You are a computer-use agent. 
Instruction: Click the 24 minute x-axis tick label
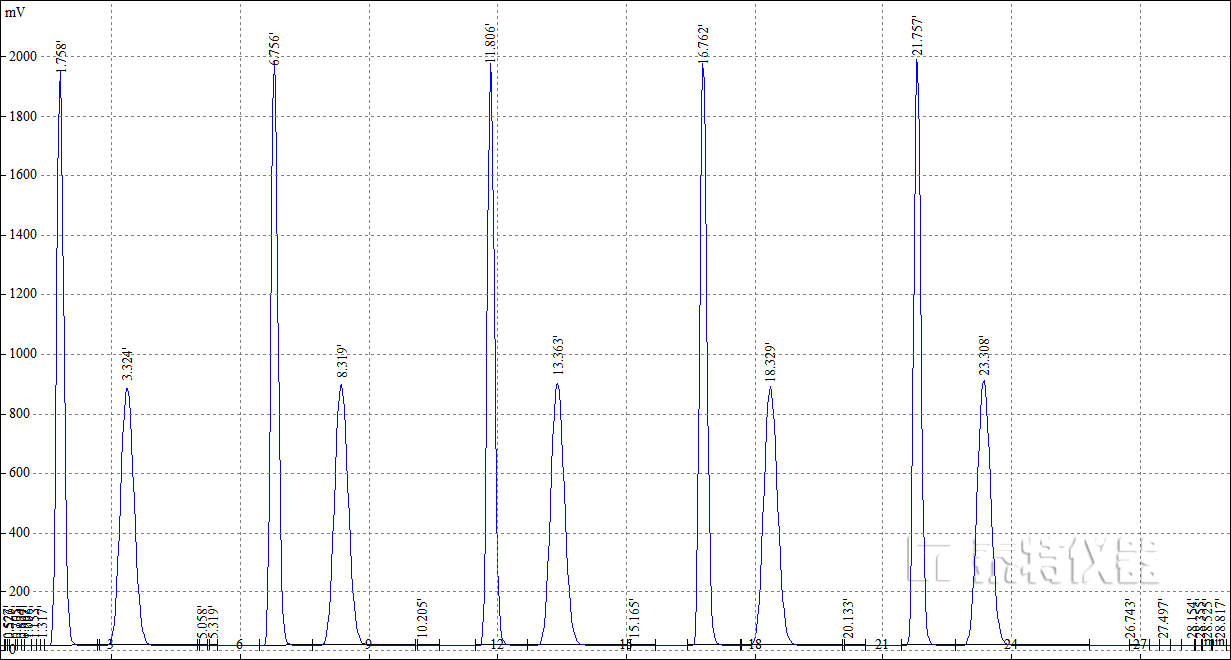click(1011, 646)
